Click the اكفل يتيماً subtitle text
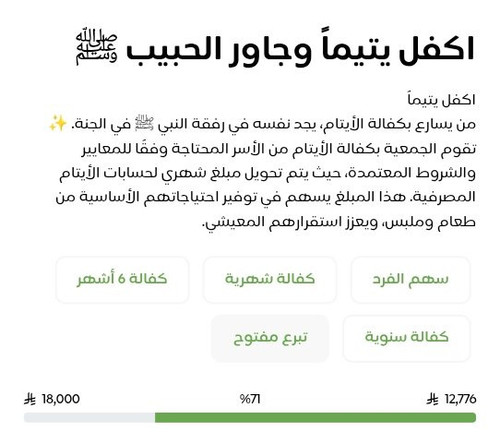This screenshot has height=446, width=500. tap(442, 100)
